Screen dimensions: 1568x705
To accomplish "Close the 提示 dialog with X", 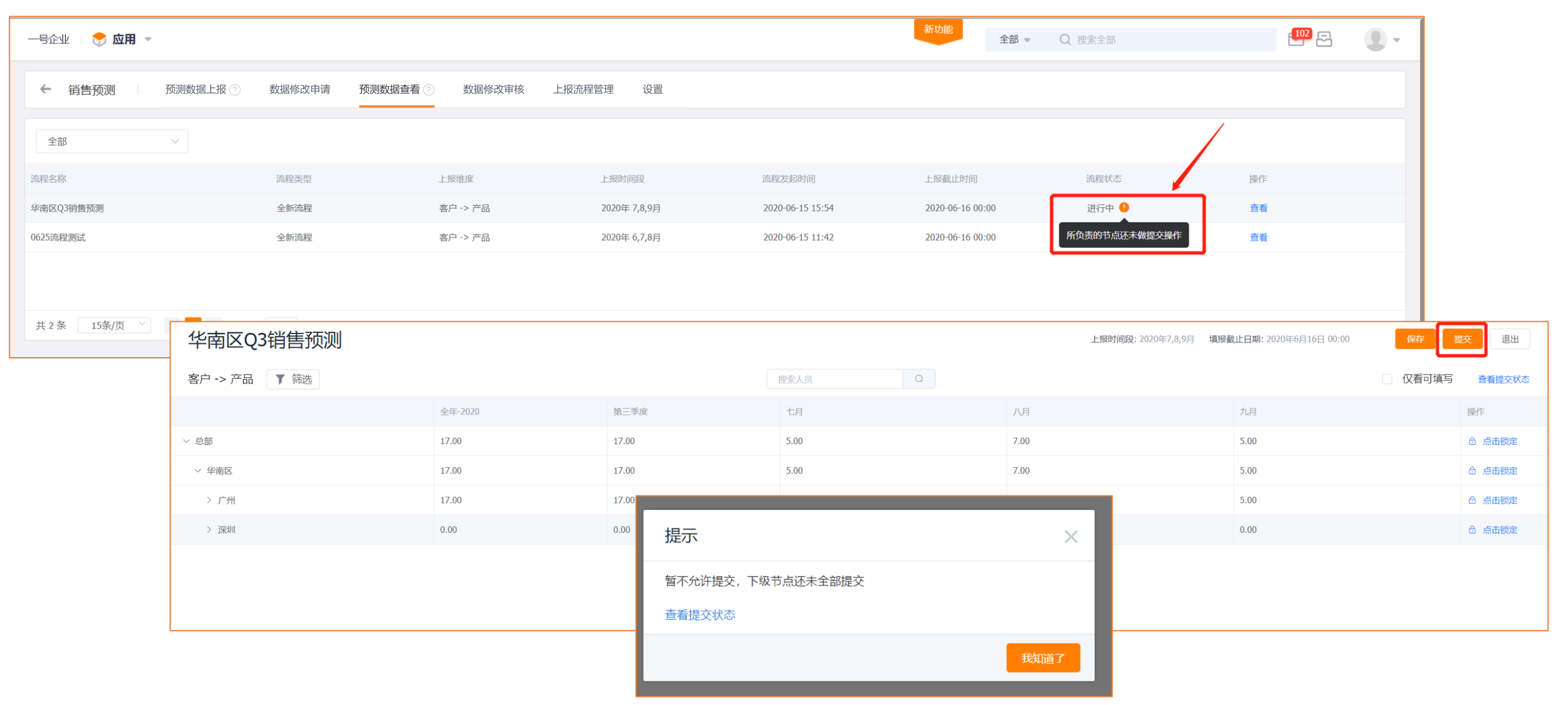I will click(x=1071, y=537).
